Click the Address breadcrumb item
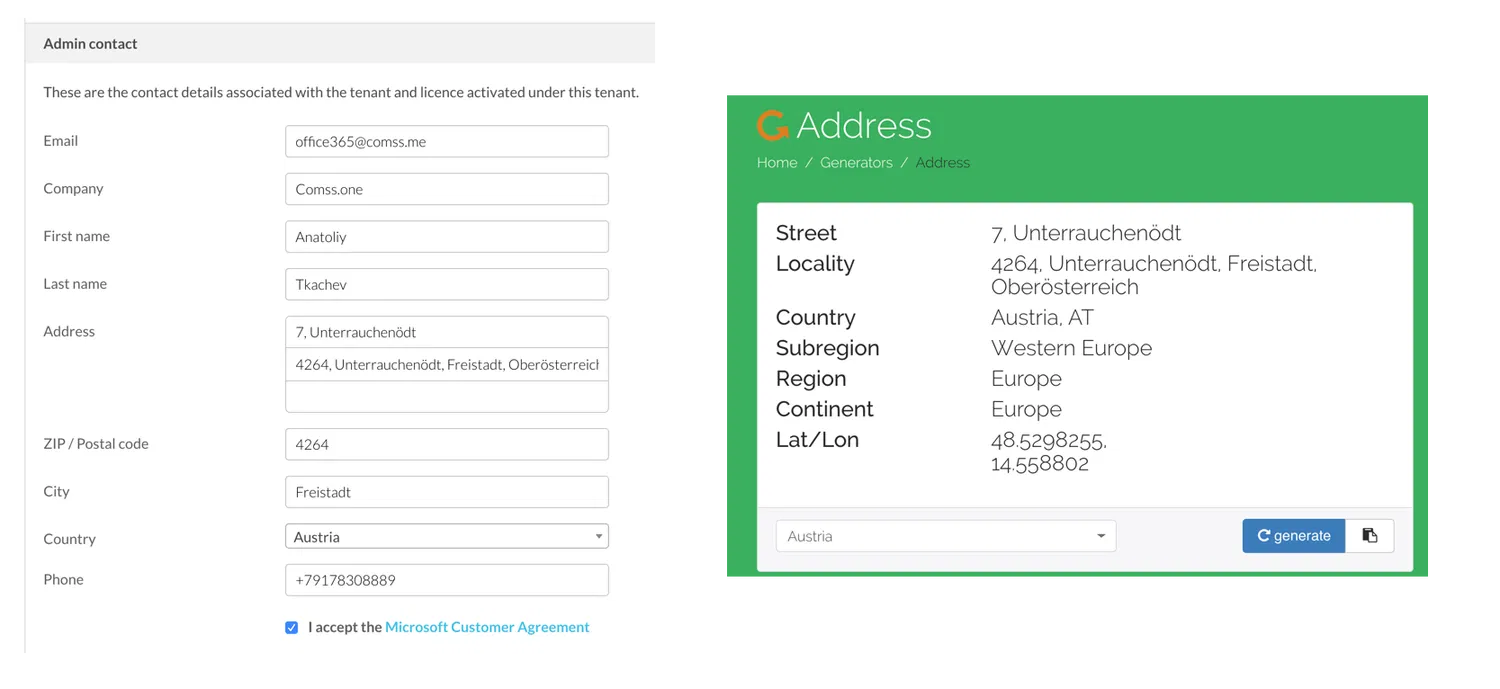Viewport: 1500px width, 689px height. pyautogui.click(x=943, y=163)
